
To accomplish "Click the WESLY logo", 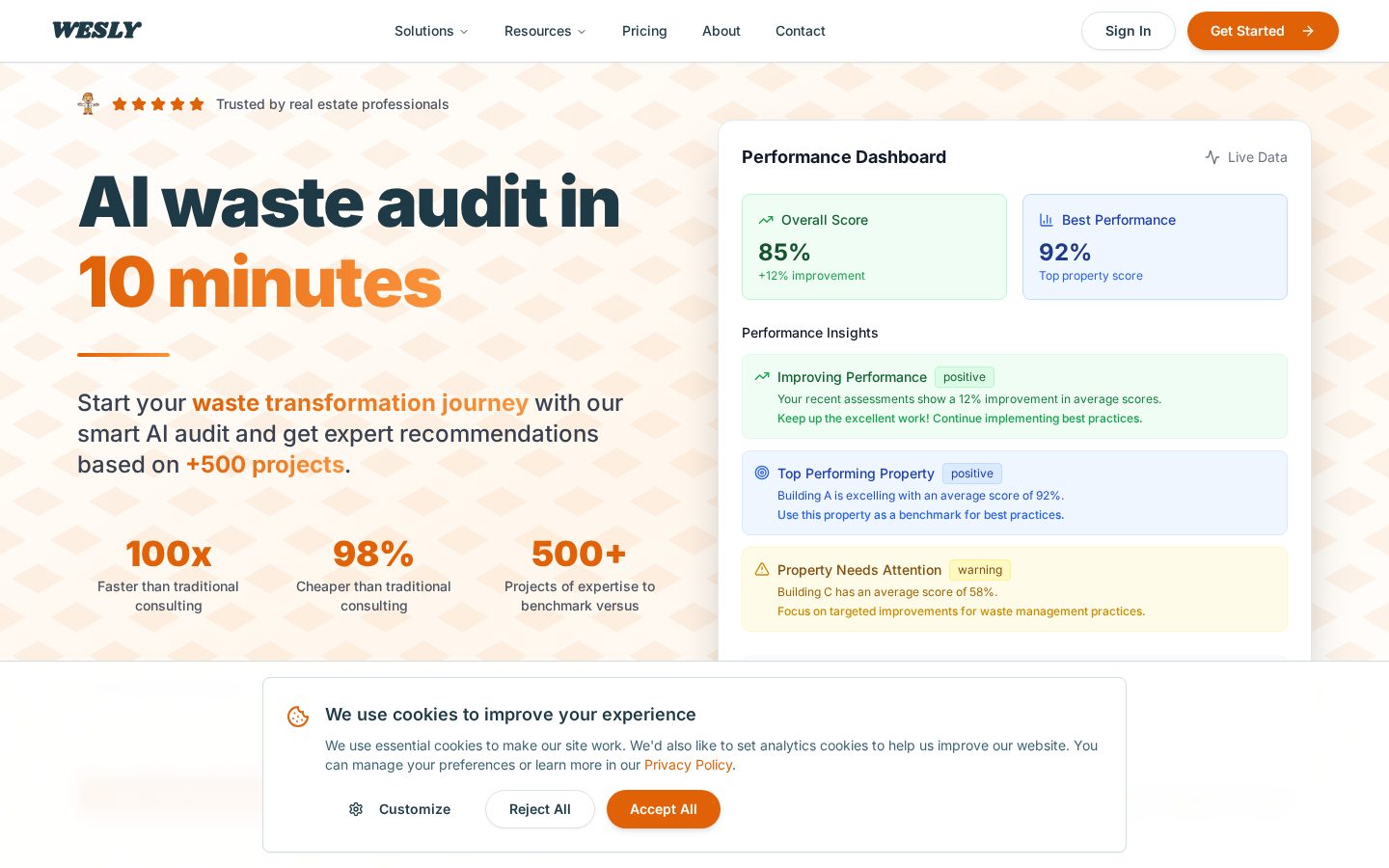I will (96, 30).
